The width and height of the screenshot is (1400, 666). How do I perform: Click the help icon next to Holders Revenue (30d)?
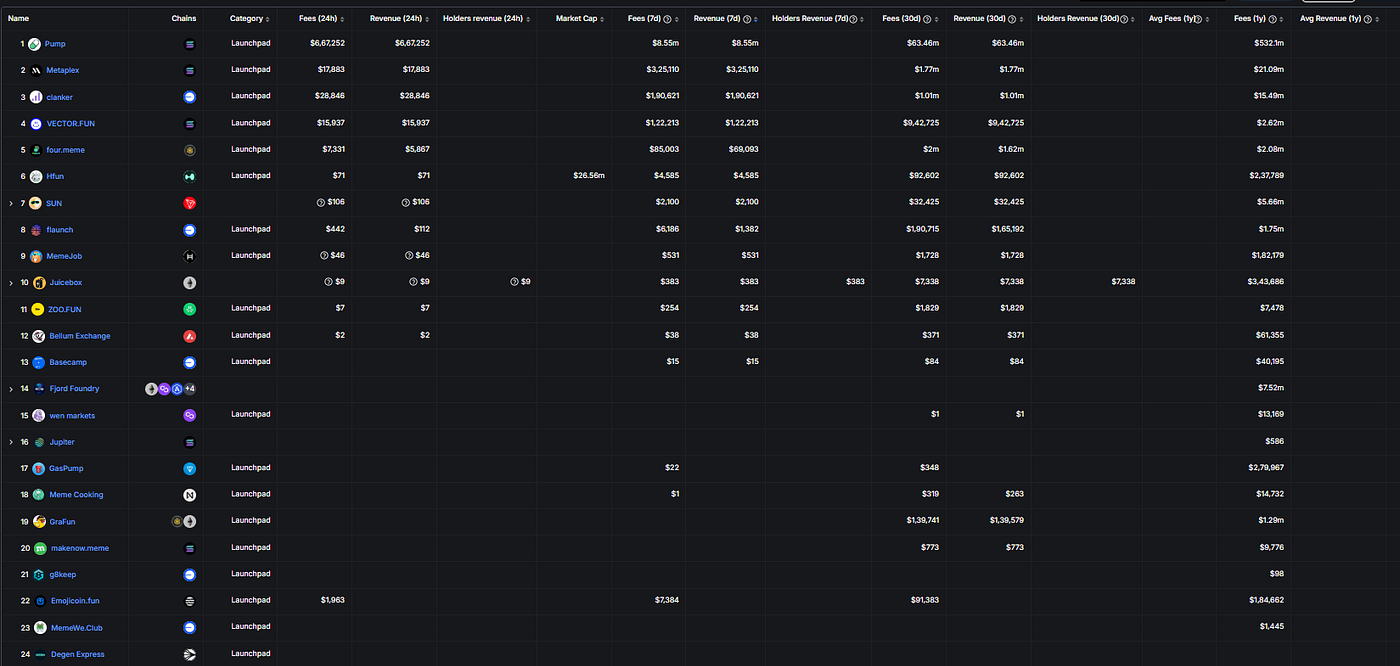tap(1124, 19)
